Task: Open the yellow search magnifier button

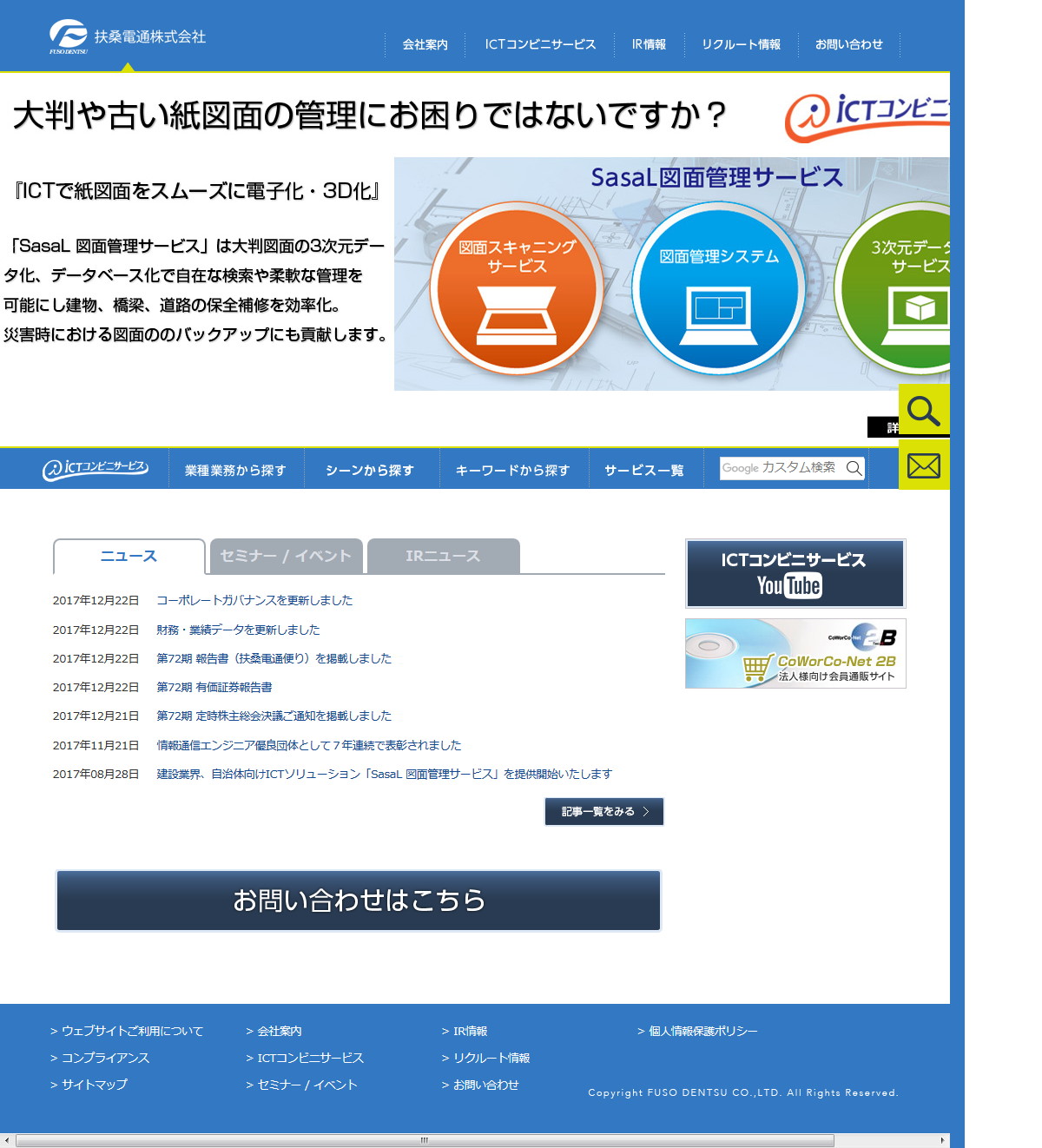Action: (x=924, y=409)
